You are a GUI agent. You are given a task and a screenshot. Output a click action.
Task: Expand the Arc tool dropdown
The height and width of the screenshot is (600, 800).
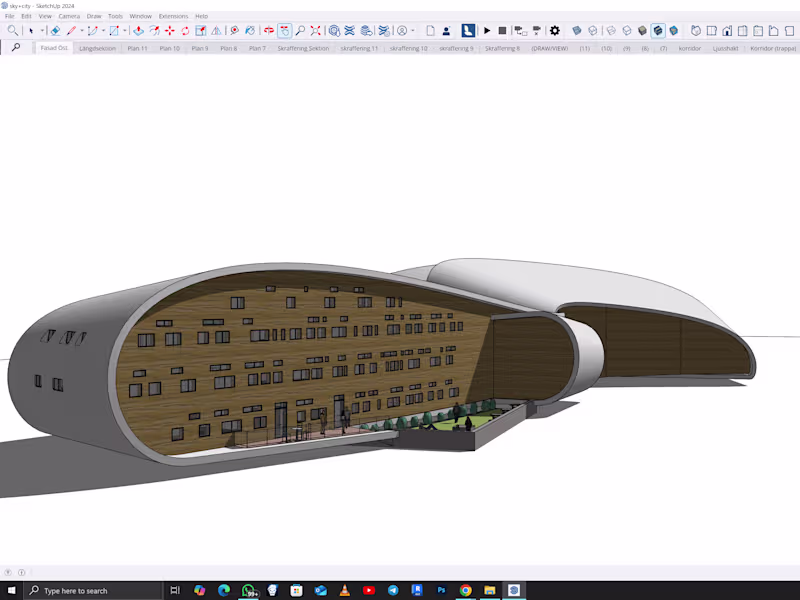102,30
